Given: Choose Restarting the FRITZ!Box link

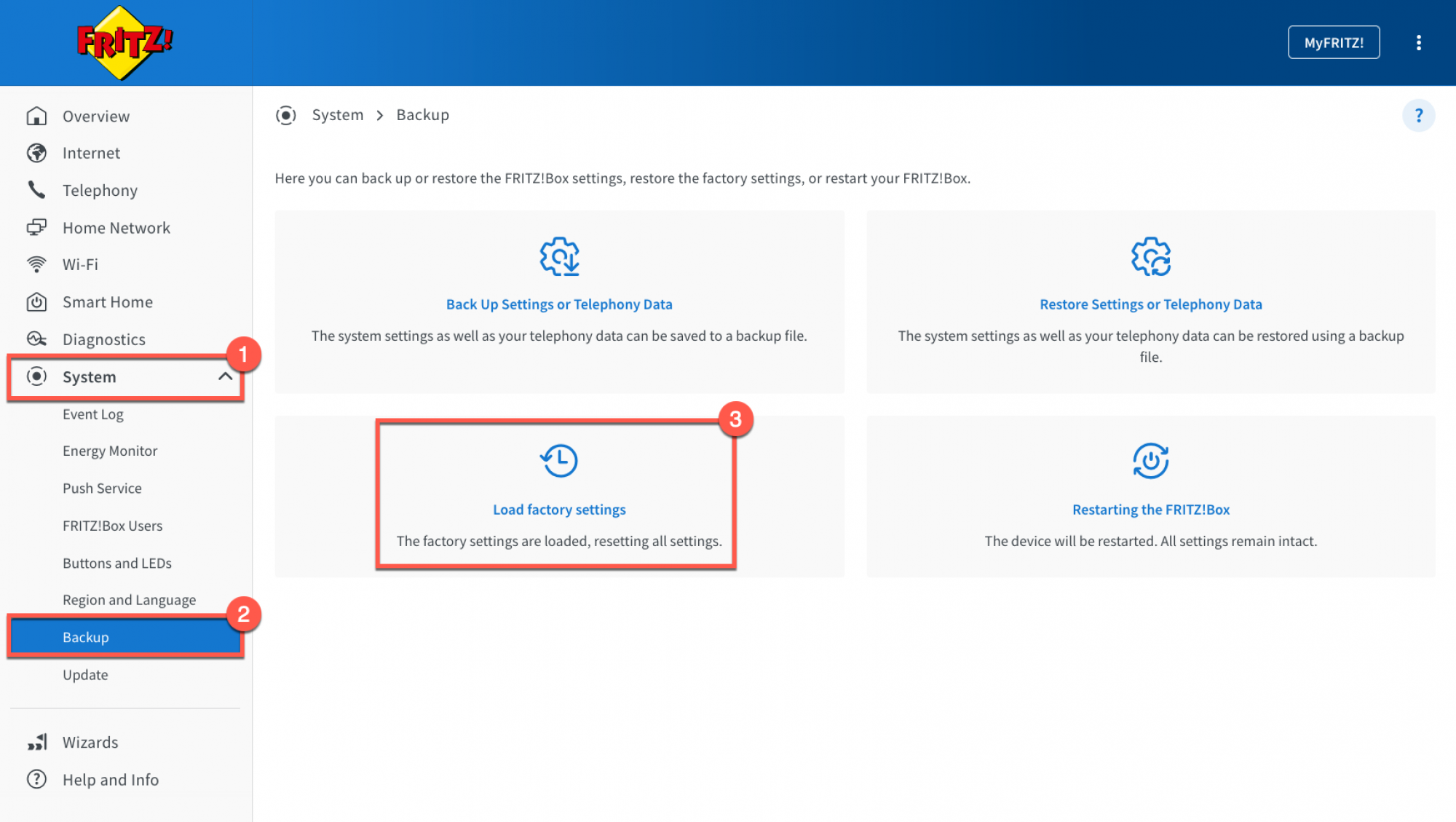Looking at the screenshot, I should pos(1150,510).
